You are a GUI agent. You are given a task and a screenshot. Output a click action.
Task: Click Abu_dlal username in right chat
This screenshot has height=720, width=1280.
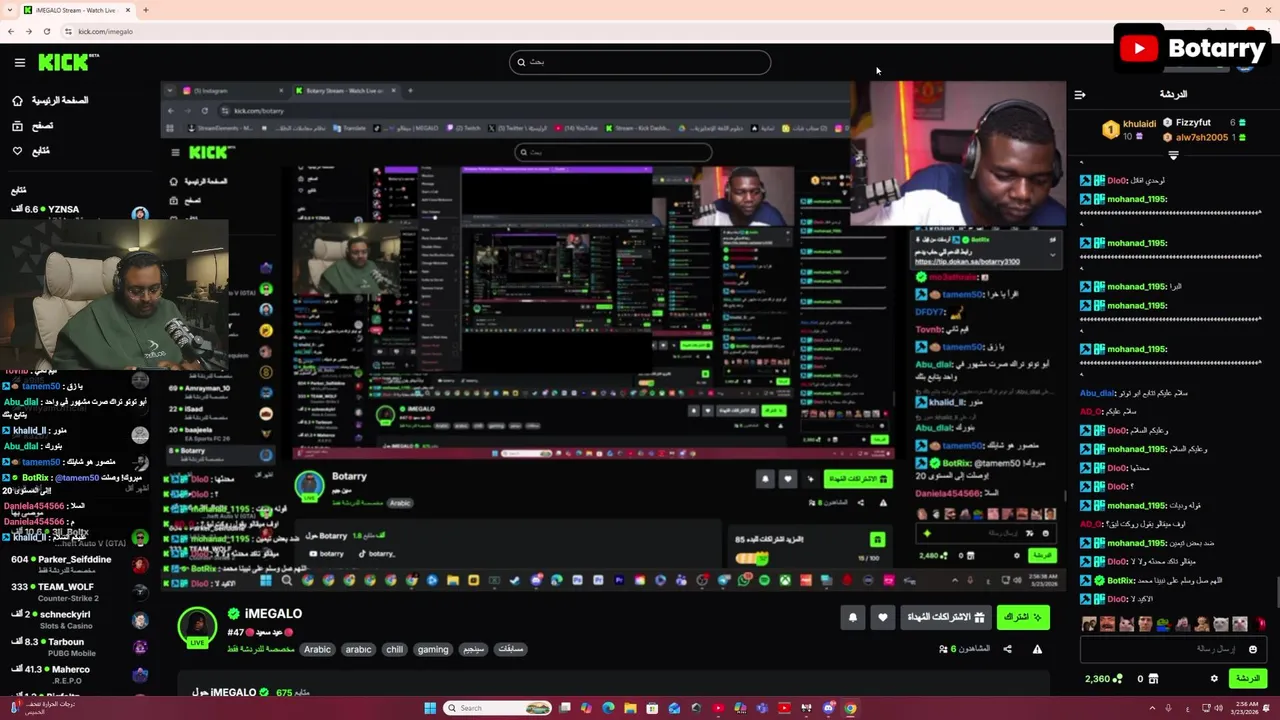click(x=1097, y=393)
